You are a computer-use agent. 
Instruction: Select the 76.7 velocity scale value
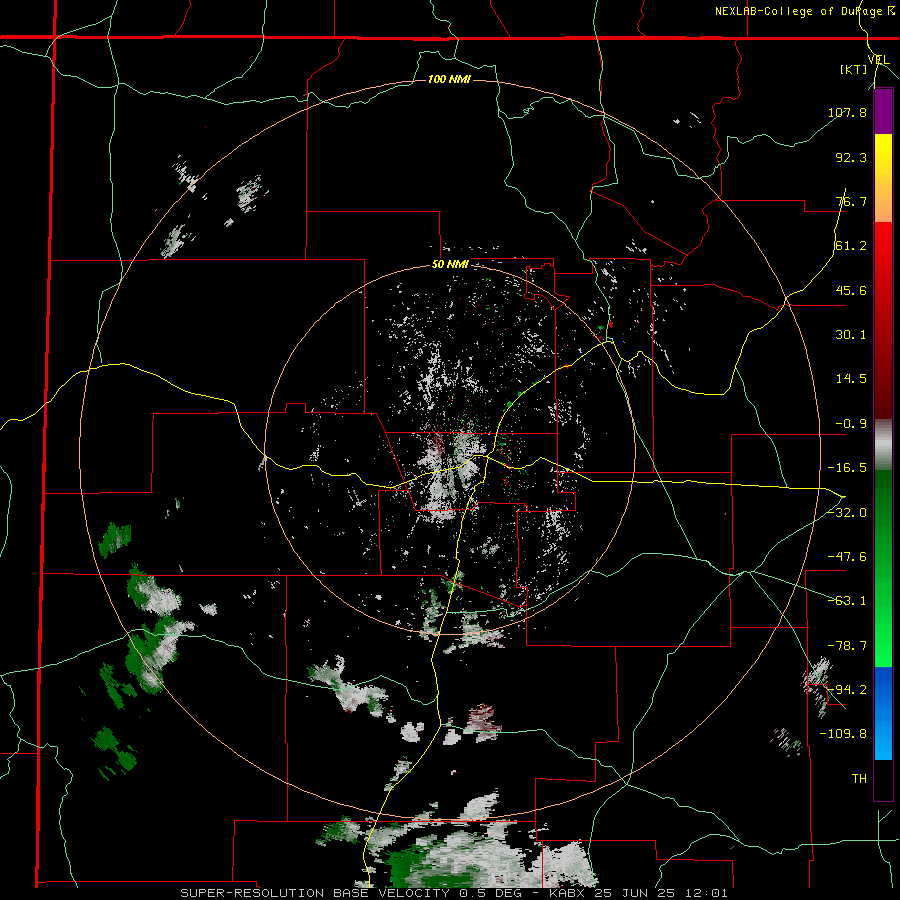pos(851,201)
